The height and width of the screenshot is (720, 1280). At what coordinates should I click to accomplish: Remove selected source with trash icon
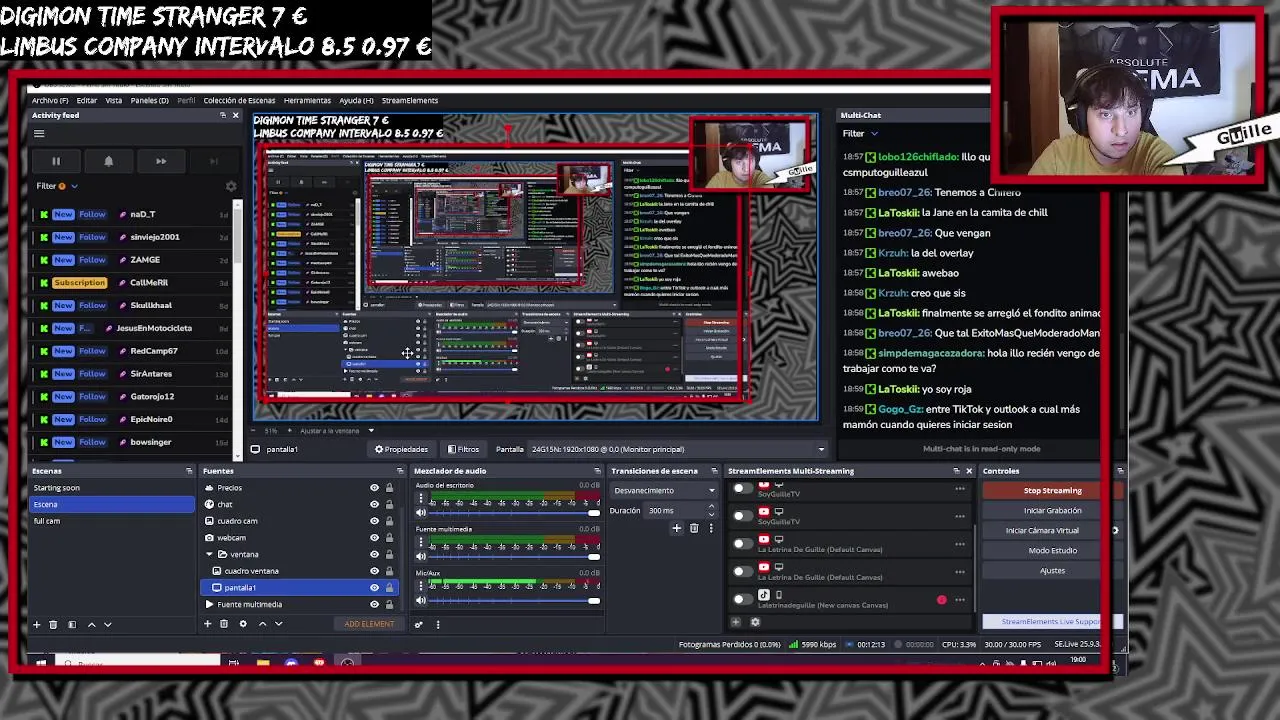(224, 624)
